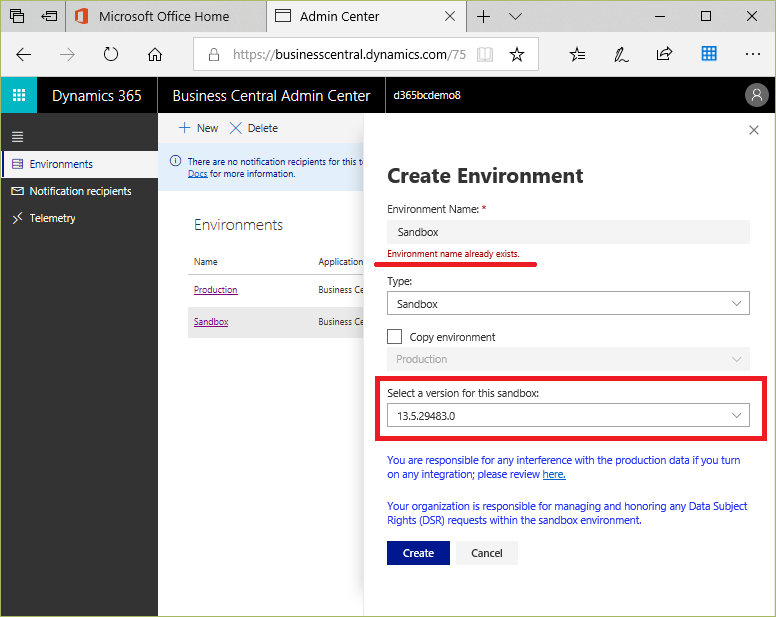Enable Copy environment checkbox
The image size is (776, 617).
(x=394, y=336)
